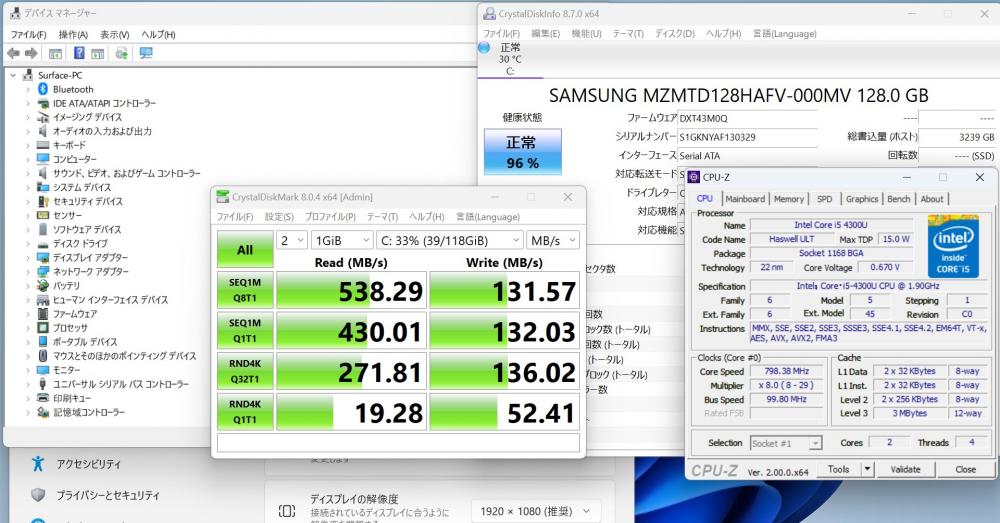Click the ディスプレイ アダプター icon
Viewport: 1000px width, 523px height.
point(43,257)
